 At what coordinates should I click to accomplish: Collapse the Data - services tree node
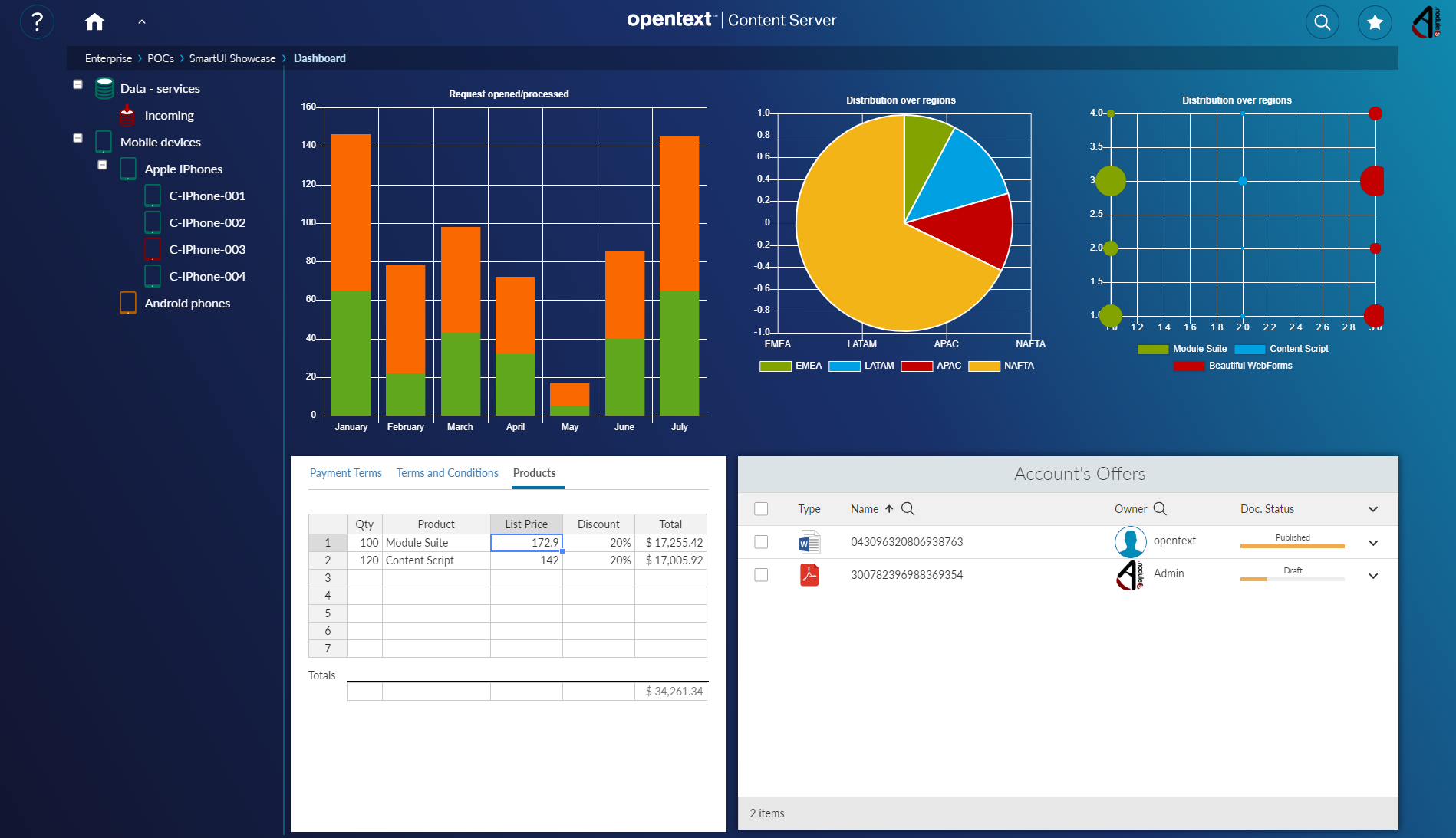pyautogui.click(x=77, y=84)
